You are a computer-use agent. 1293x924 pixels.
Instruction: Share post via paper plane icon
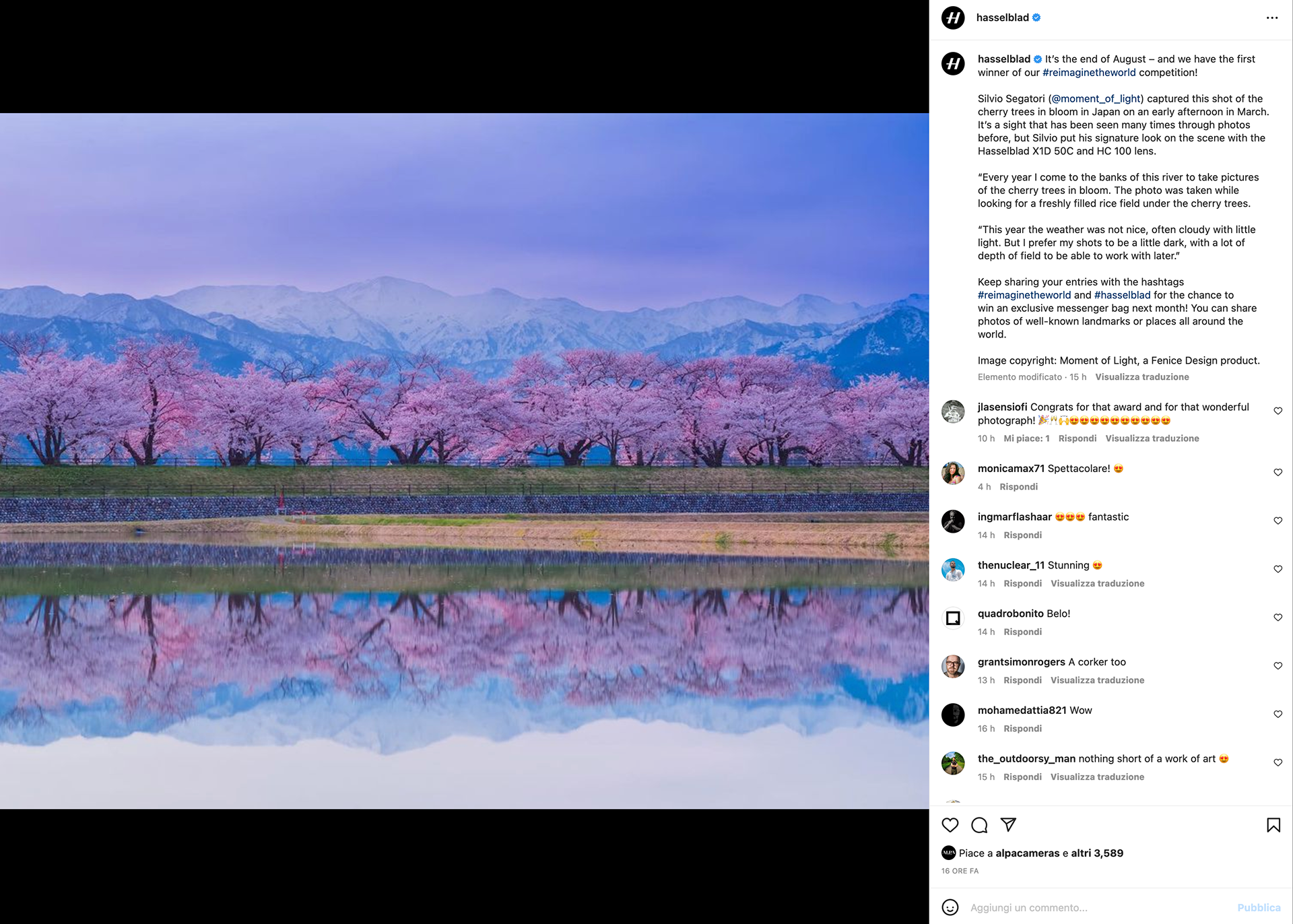coord(1008,825)
